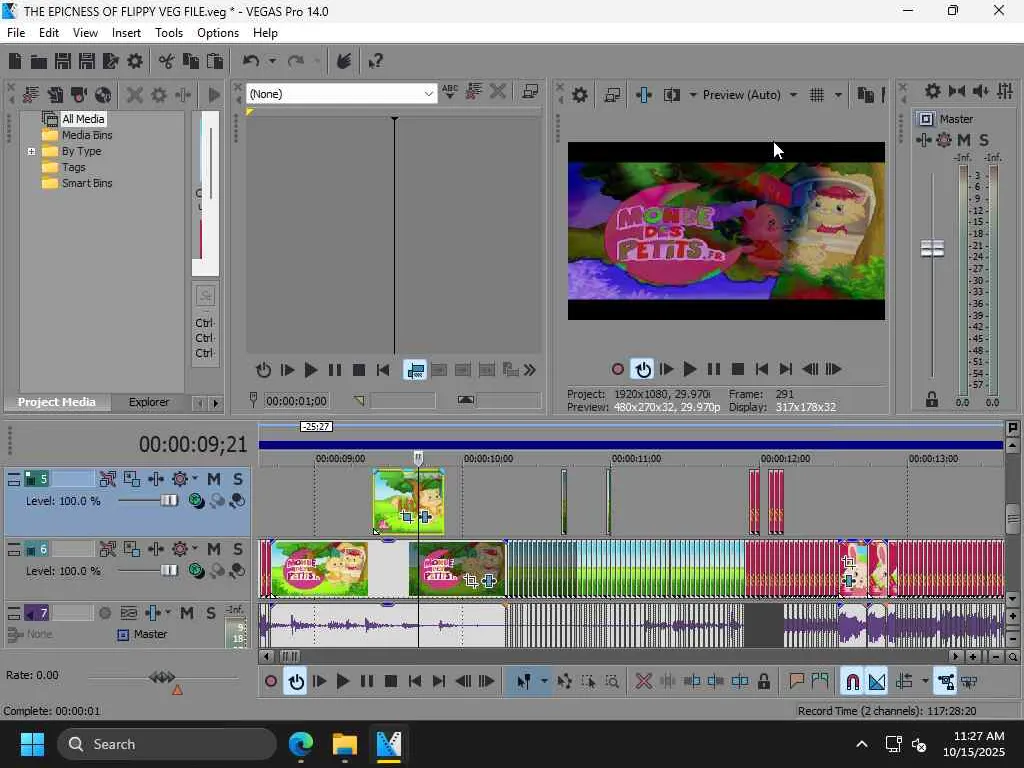Save project using the floppy disk icon
Screen dimensions: 1024x768
[x=63, y=61]
